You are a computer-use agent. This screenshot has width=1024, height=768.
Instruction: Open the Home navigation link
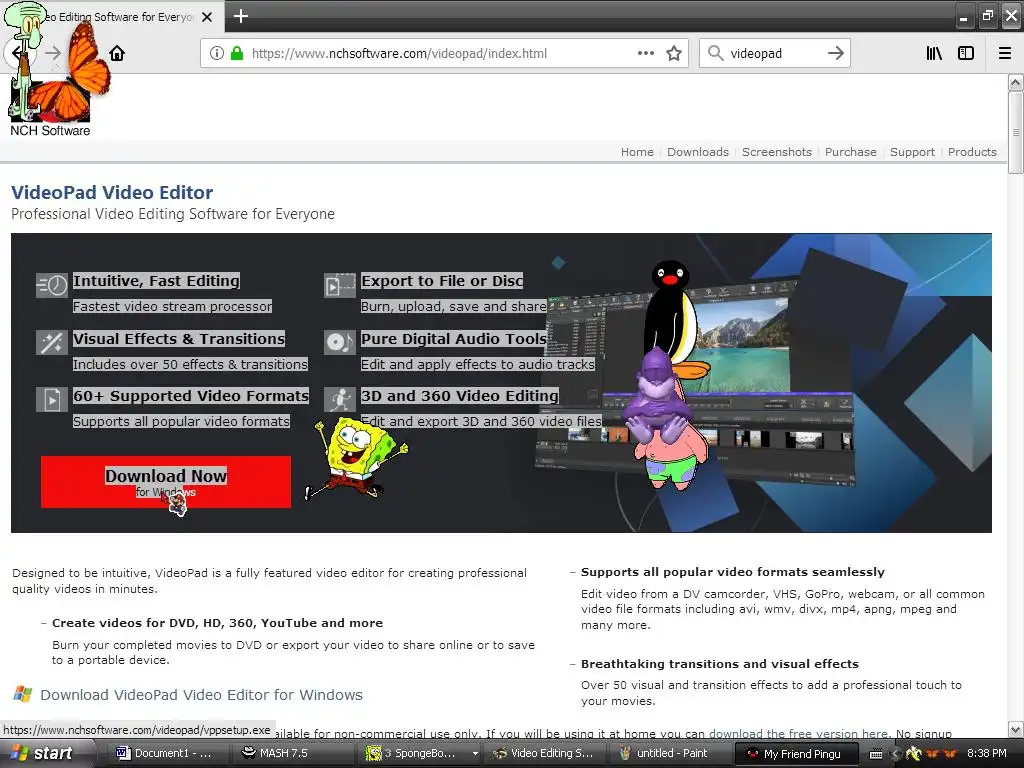coord(637,152)
